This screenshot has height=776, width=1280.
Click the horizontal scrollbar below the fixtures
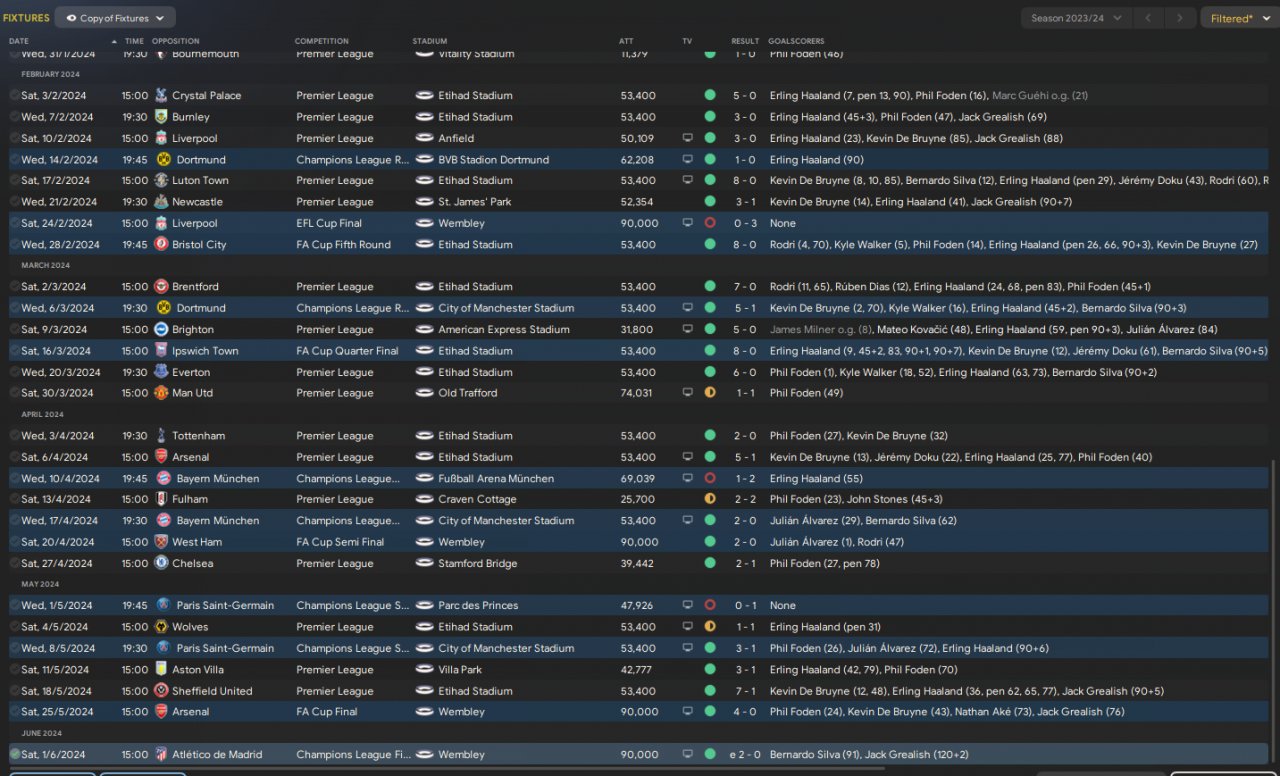click(445, 768)
